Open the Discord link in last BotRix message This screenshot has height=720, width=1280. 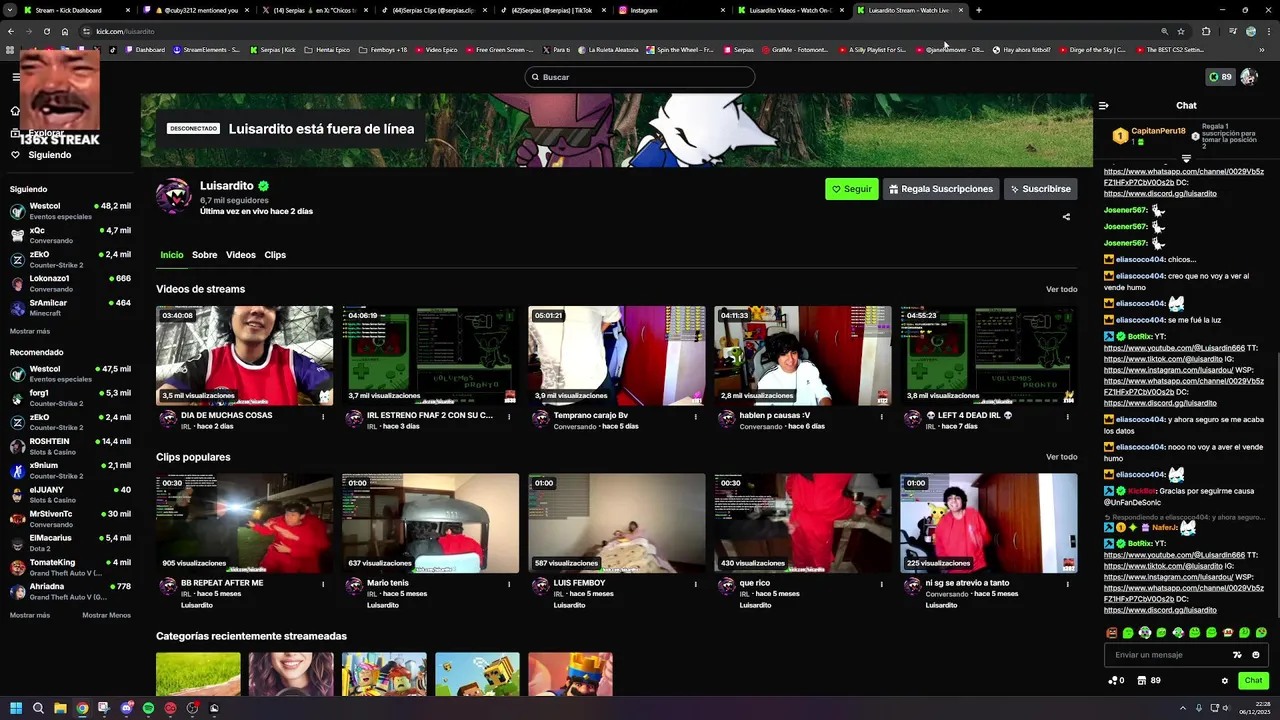coord(1160,610)
